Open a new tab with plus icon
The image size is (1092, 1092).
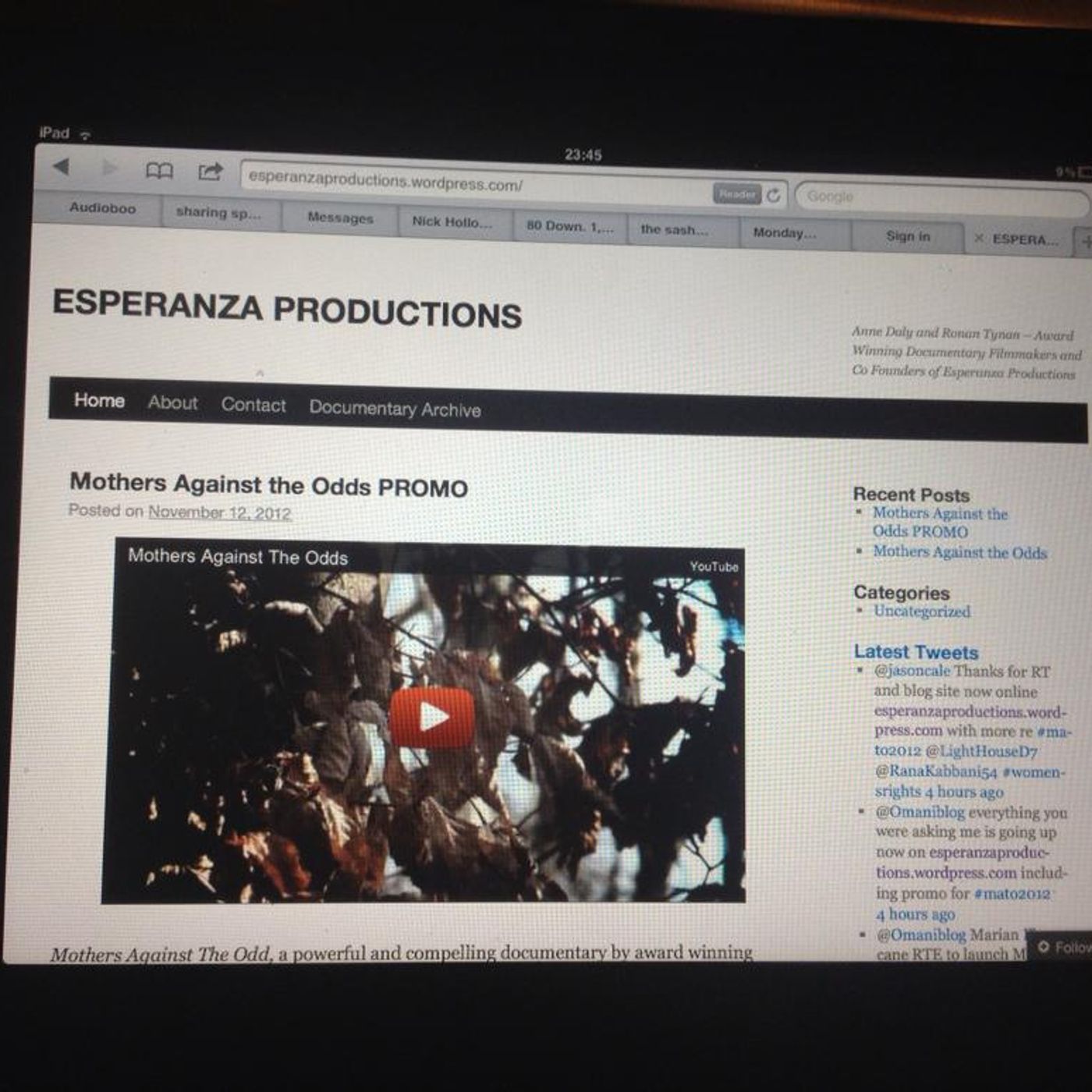pos(1084,242)
